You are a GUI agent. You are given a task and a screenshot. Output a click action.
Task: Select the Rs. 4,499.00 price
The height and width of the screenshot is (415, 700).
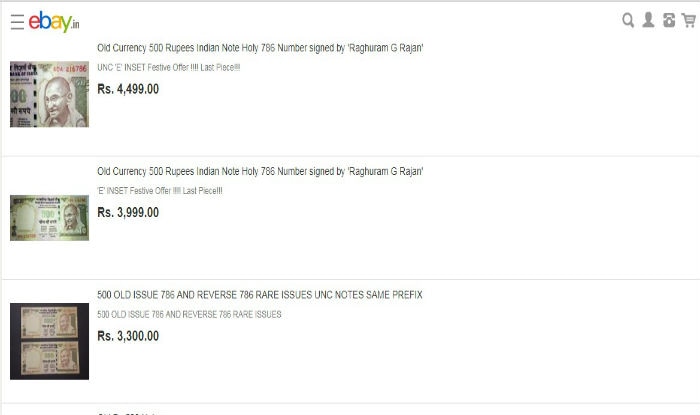coord(128,89)
